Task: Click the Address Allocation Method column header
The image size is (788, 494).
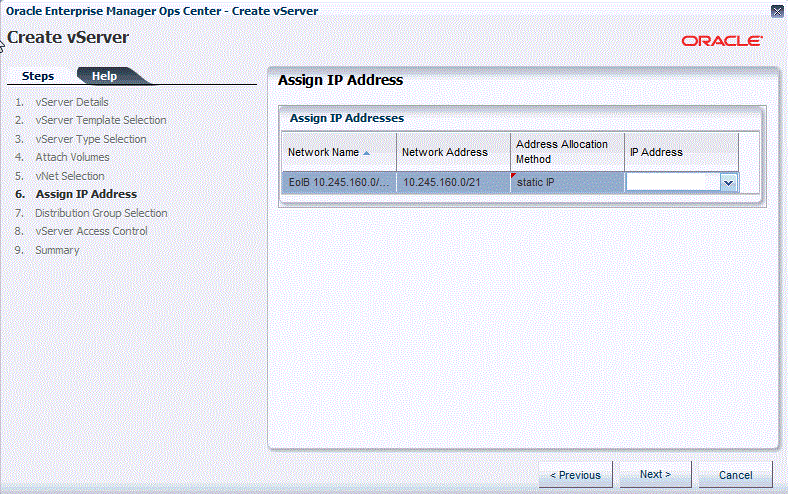Action: [567, 152]
